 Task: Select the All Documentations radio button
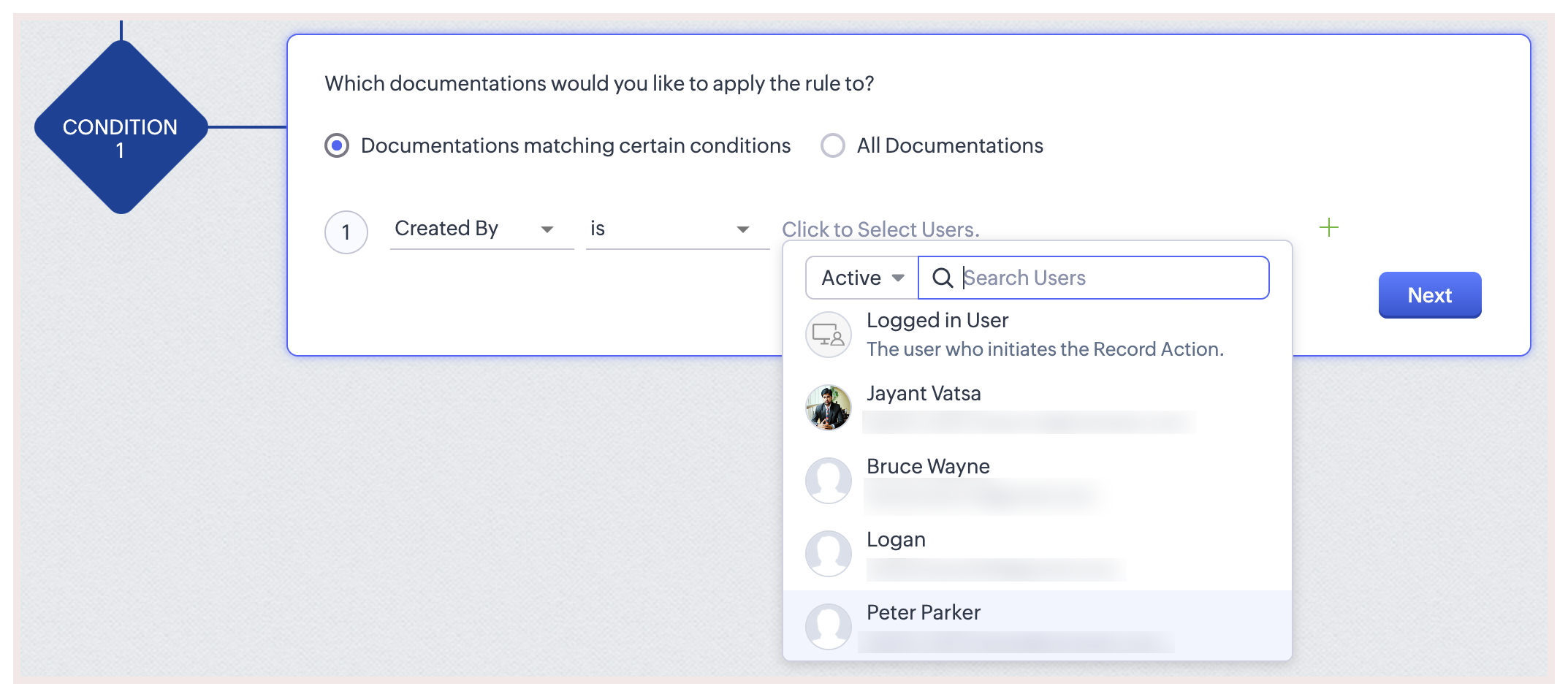click(x=832, y=145)
